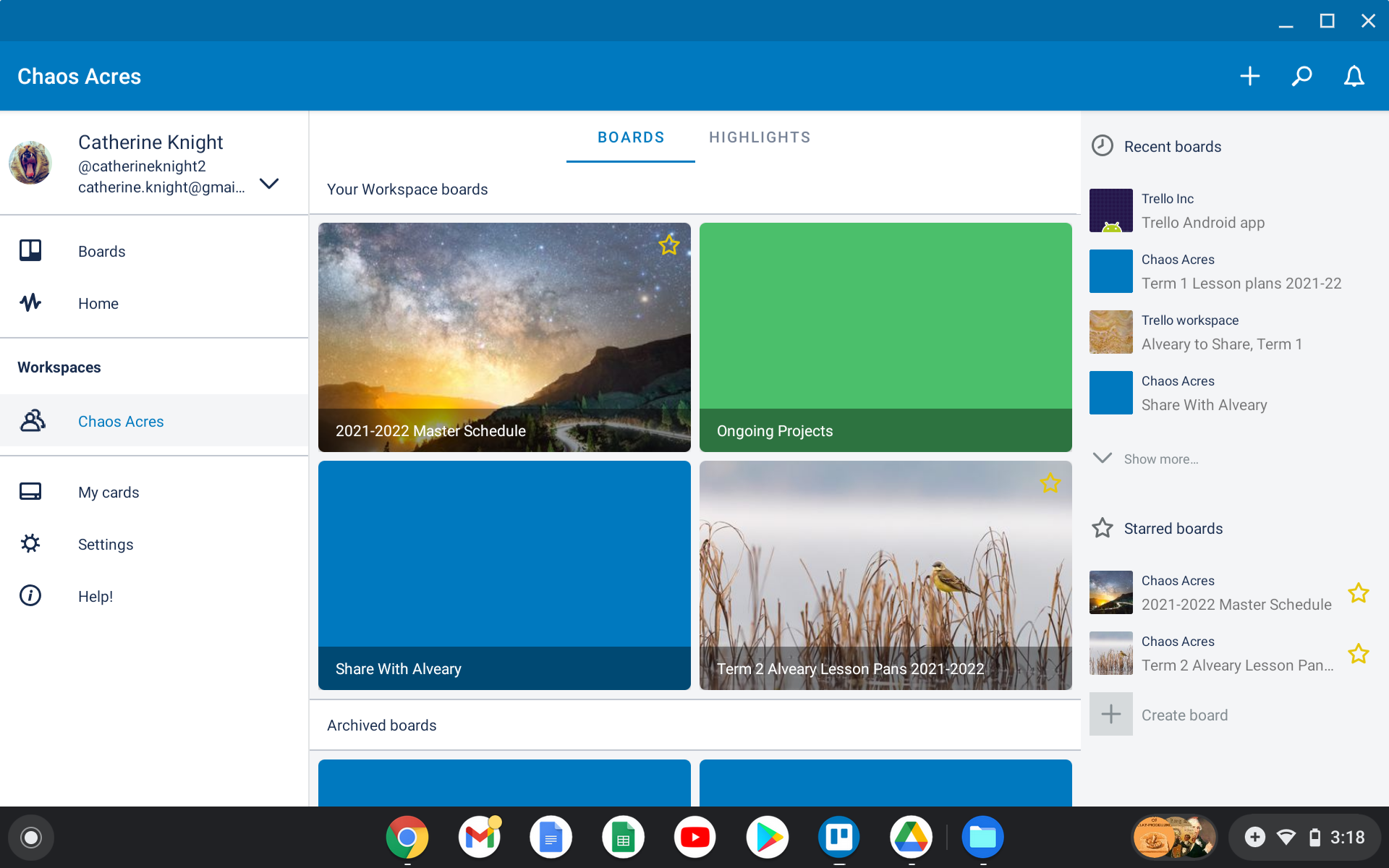
Task: Open Google Drive from the shelf
Action: click(x=911, y=837)
